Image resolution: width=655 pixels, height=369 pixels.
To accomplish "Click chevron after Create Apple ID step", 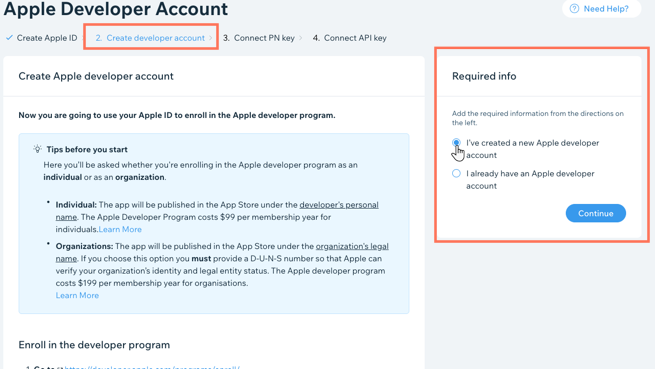I will pos(83,38).
